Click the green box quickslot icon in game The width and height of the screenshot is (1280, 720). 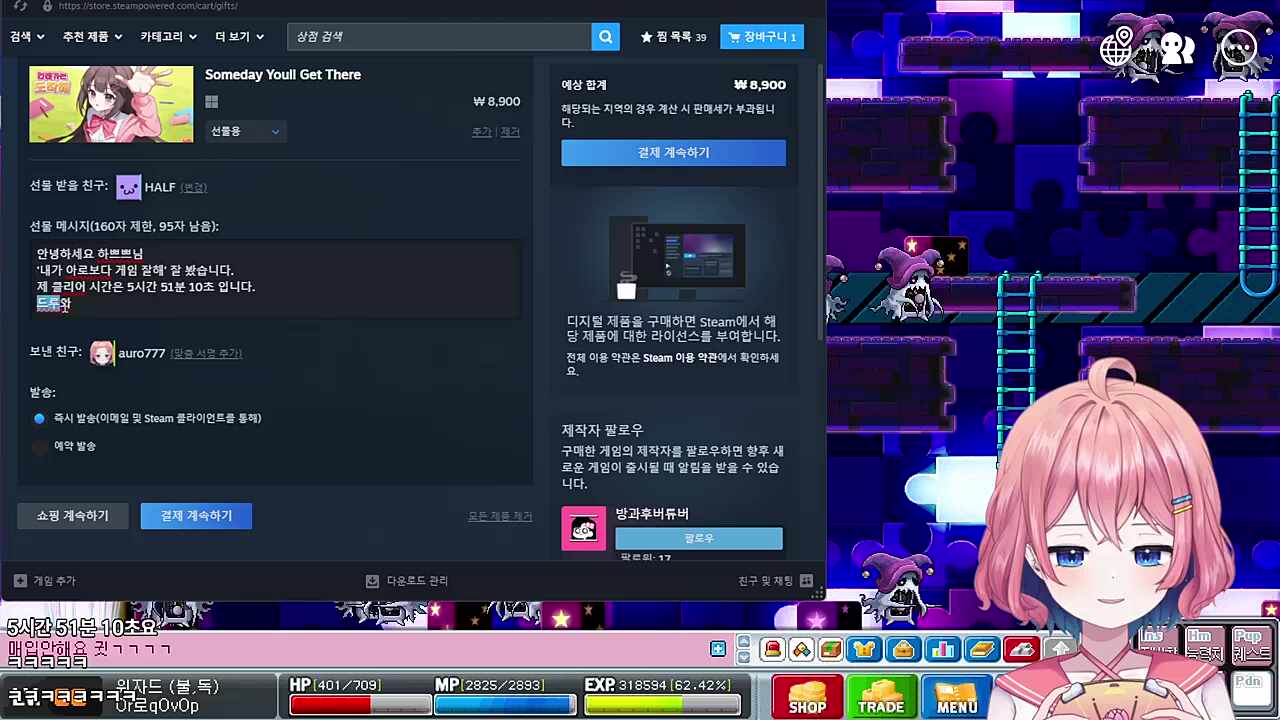click(830, 650)
